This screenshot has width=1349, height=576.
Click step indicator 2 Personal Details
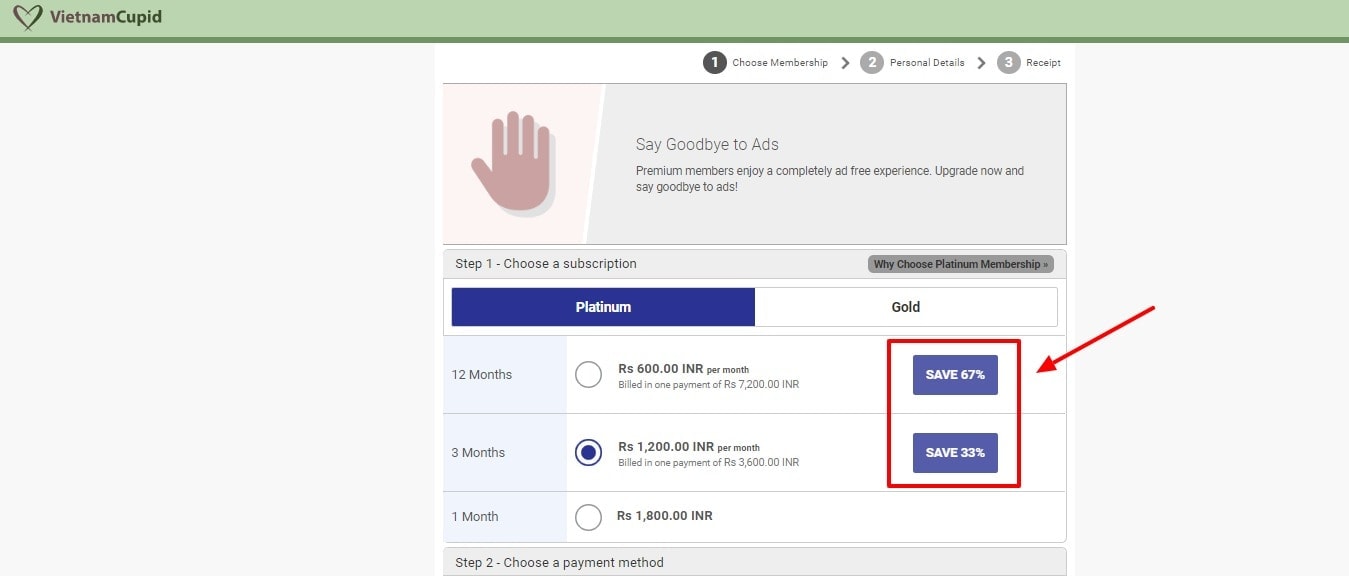(872, 62)
